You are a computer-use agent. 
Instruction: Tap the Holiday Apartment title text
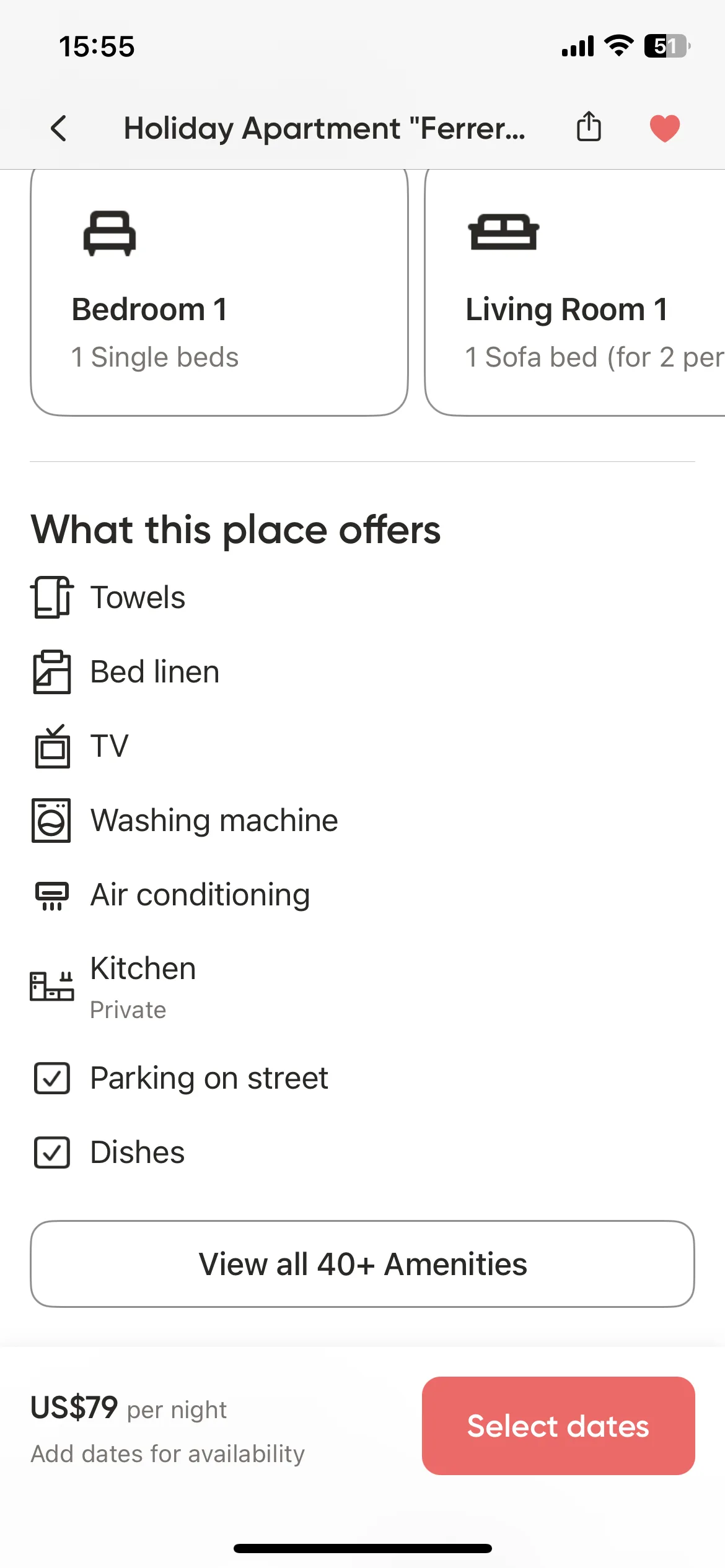click(x=325, y=128)
